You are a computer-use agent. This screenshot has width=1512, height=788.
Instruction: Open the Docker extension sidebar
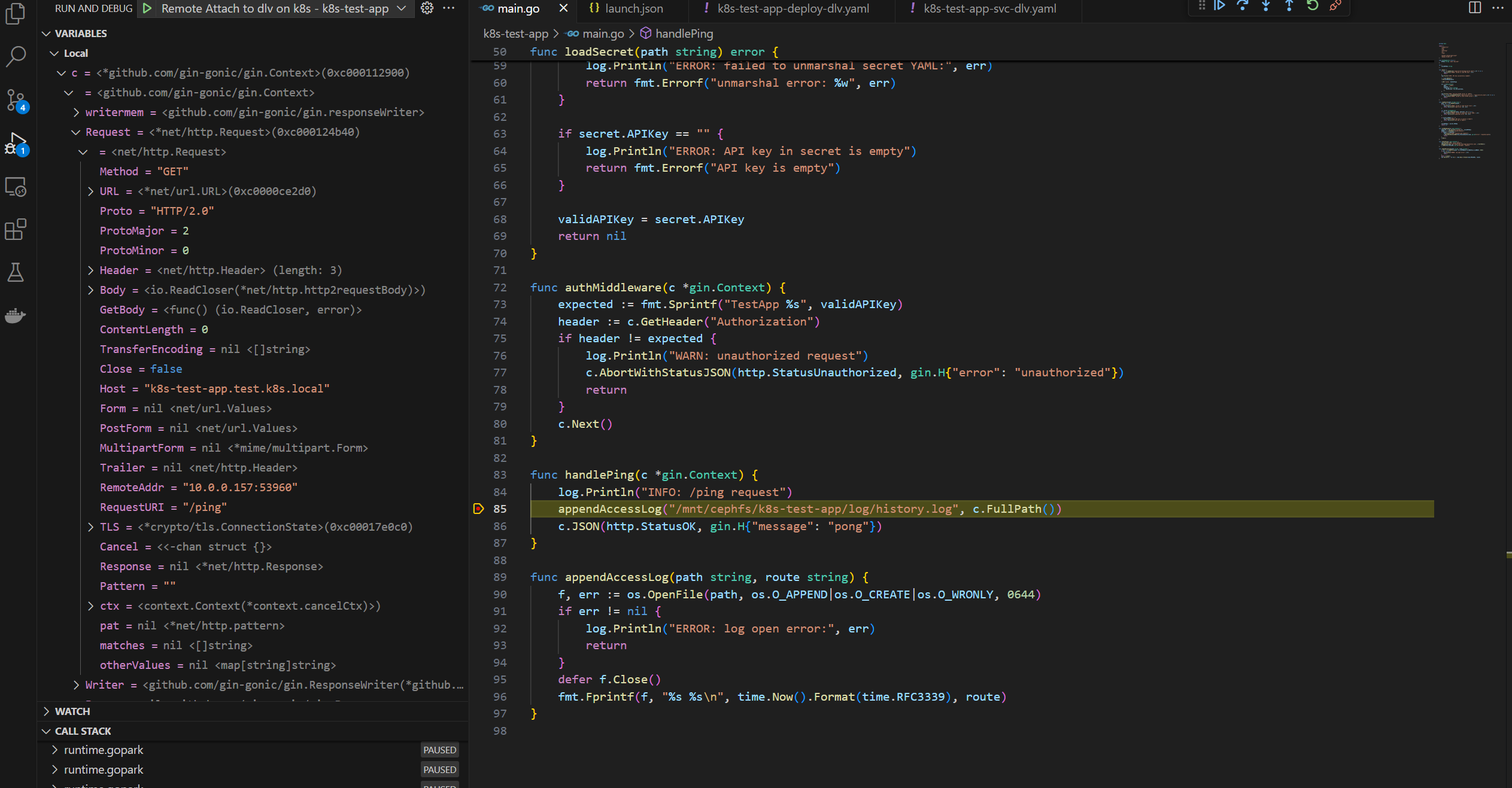(16, 315)
